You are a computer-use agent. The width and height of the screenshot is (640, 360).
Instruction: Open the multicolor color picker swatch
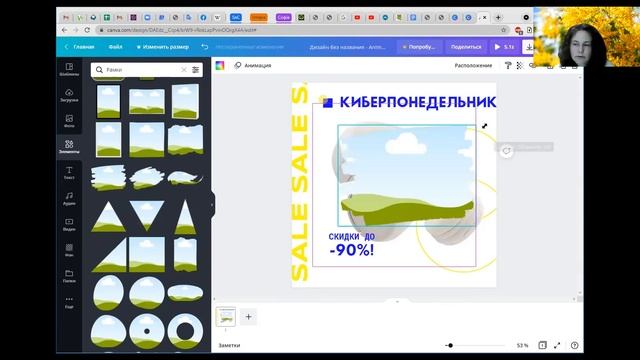pyautogui.click(x=220, y=65)
